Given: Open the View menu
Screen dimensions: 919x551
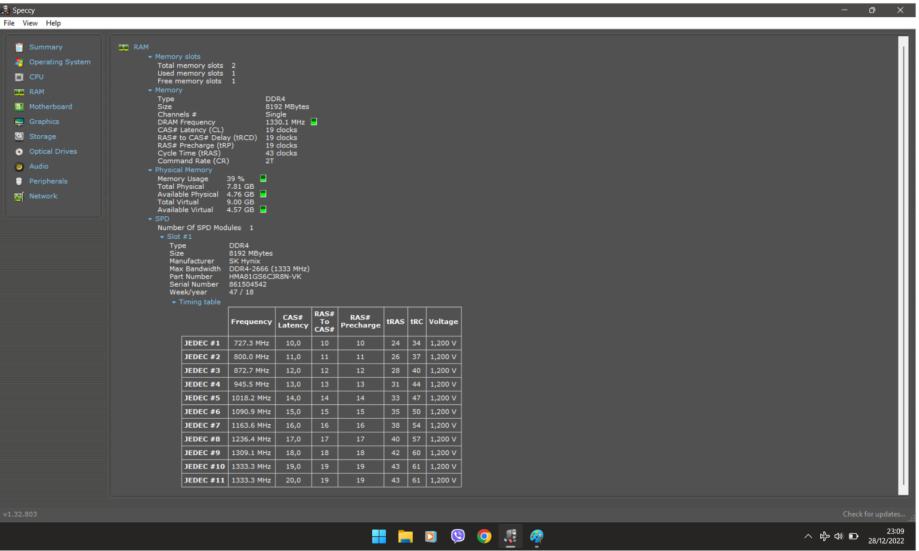Looking at the screenshot, I should 30,23.
